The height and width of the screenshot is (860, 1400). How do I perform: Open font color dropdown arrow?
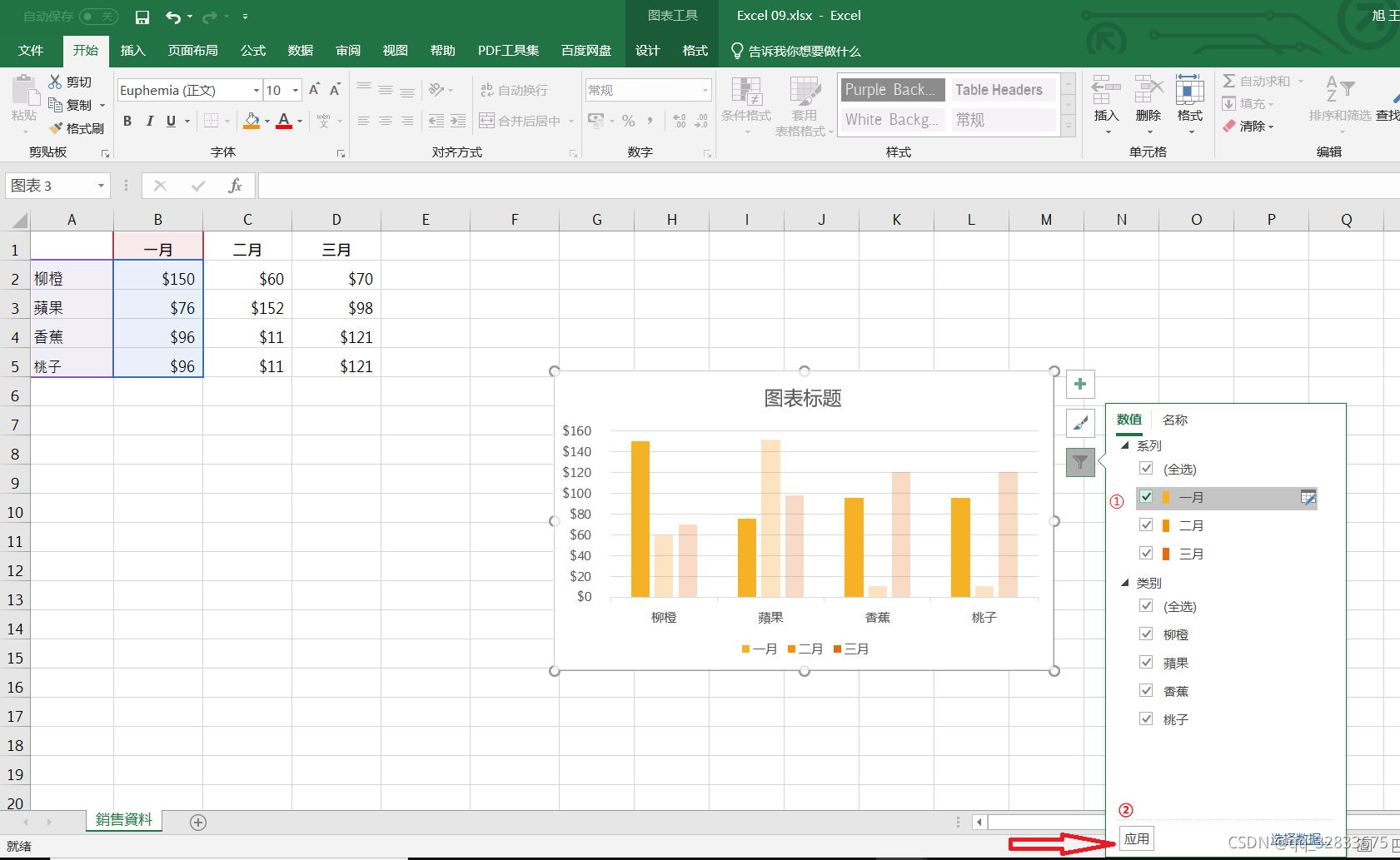pyautogui.click(x=300, y=122)
